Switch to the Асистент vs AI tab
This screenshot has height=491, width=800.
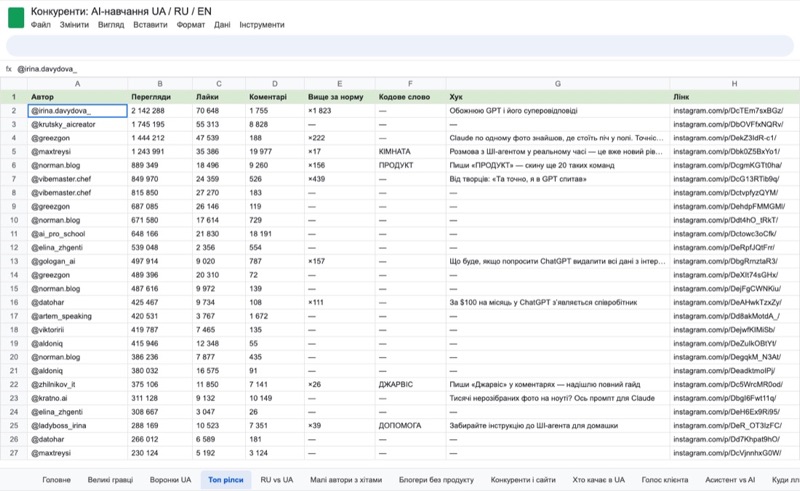(730, 480)
